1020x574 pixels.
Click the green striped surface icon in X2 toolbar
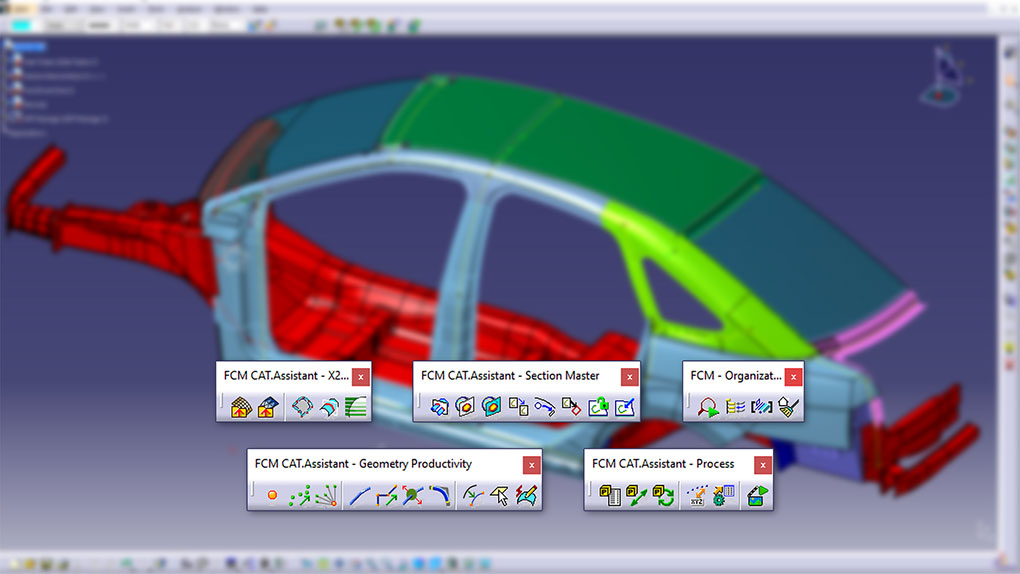tap(357, 407)
